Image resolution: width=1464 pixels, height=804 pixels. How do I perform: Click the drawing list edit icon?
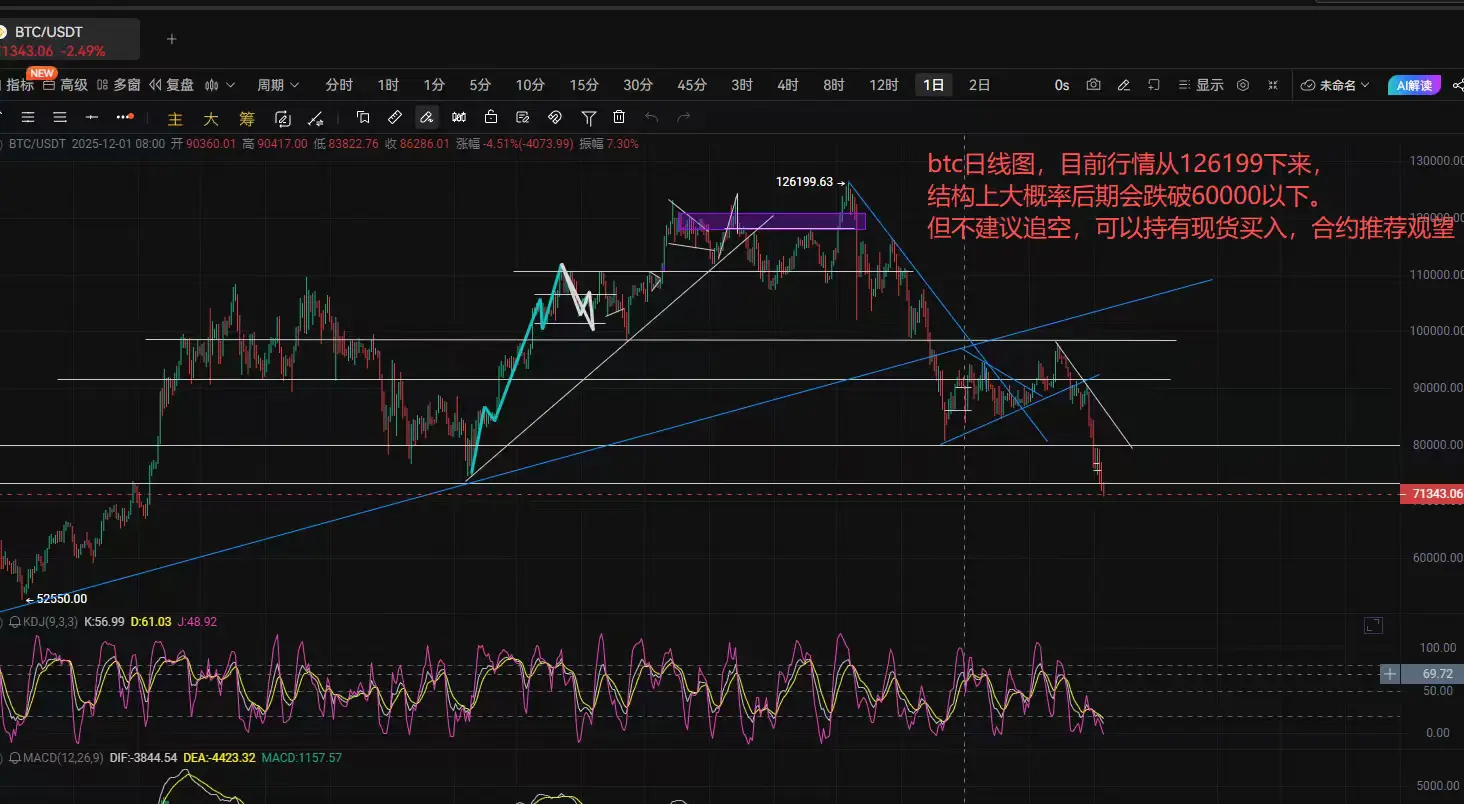523,117
